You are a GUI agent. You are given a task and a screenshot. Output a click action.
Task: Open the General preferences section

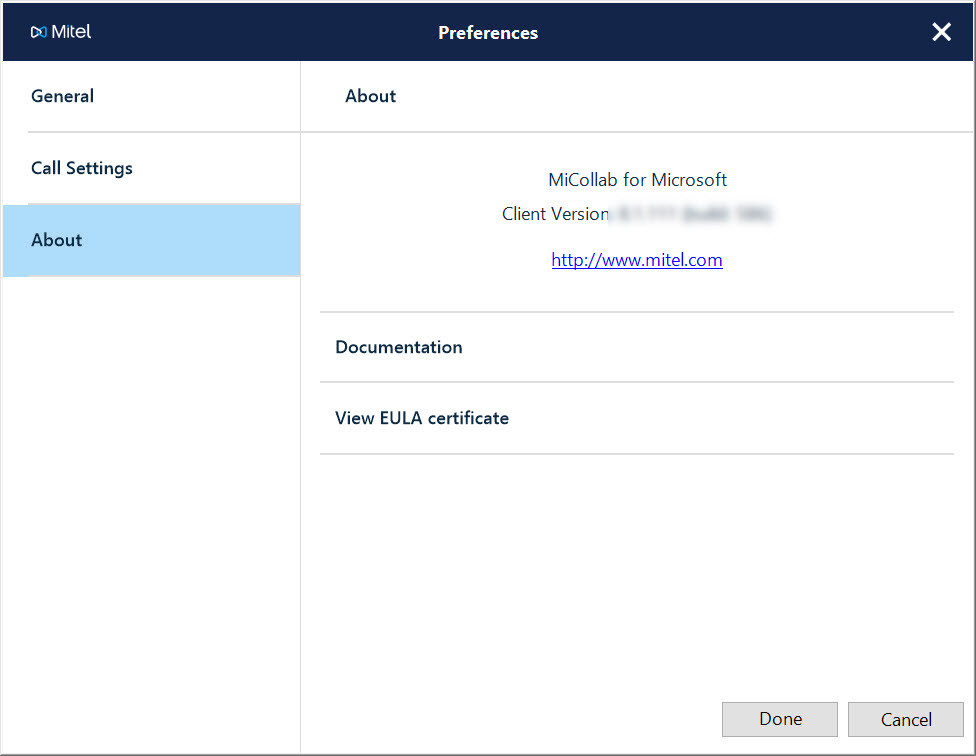151,96
